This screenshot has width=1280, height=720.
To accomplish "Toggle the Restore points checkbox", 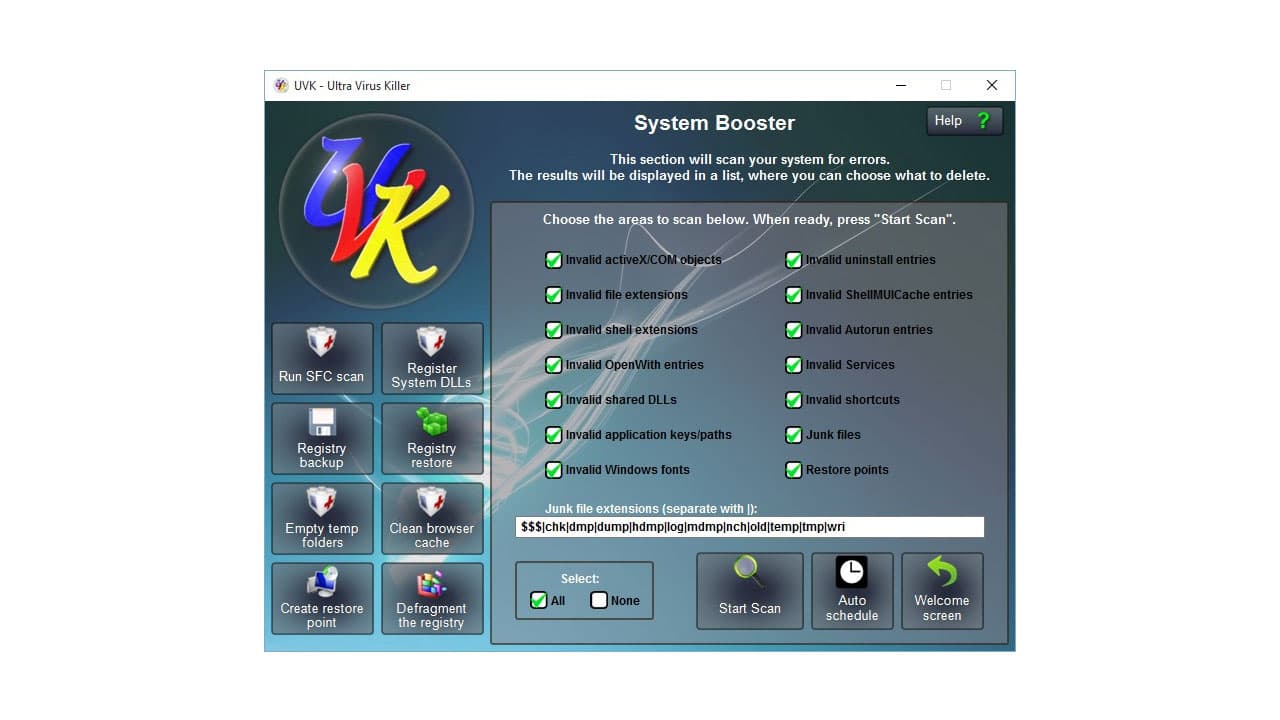I will tap(794, 470).
